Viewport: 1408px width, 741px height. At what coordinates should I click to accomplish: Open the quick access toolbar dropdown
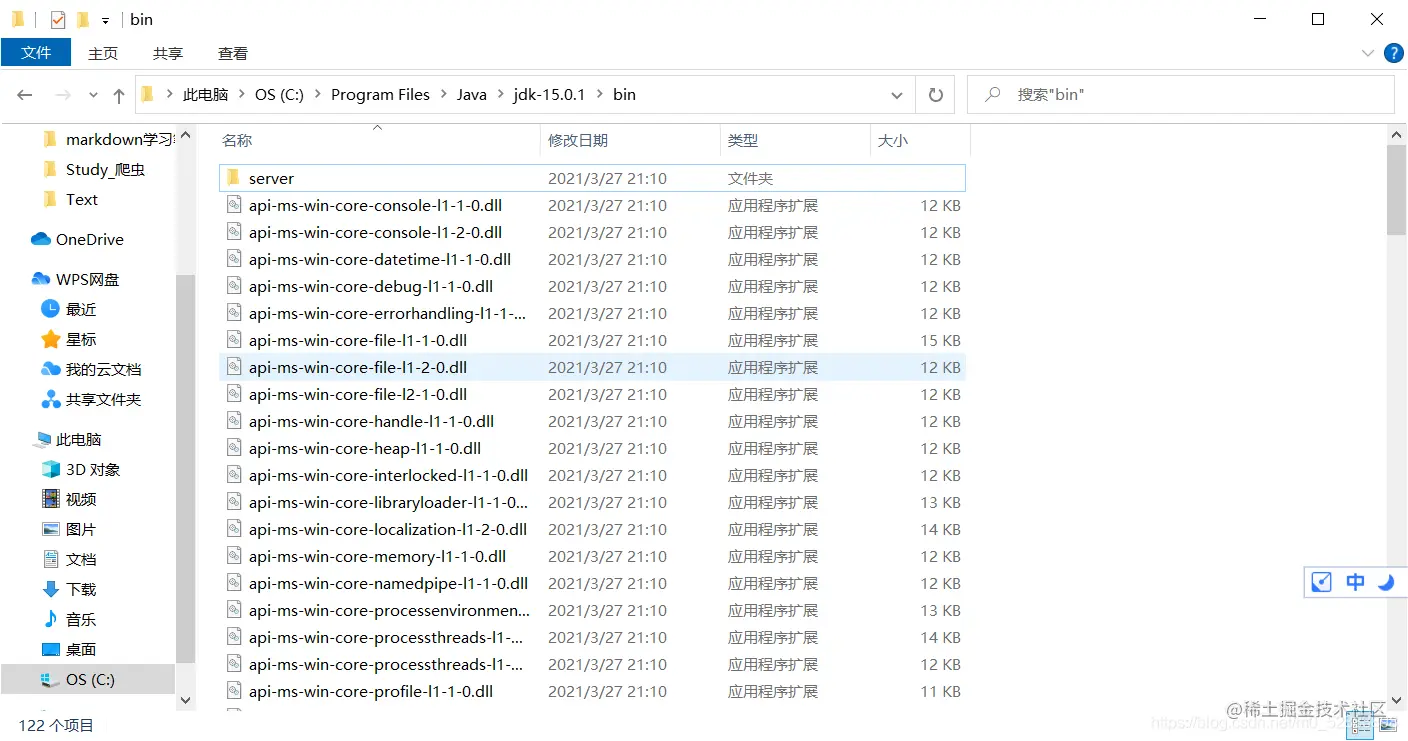click(105, 20)
